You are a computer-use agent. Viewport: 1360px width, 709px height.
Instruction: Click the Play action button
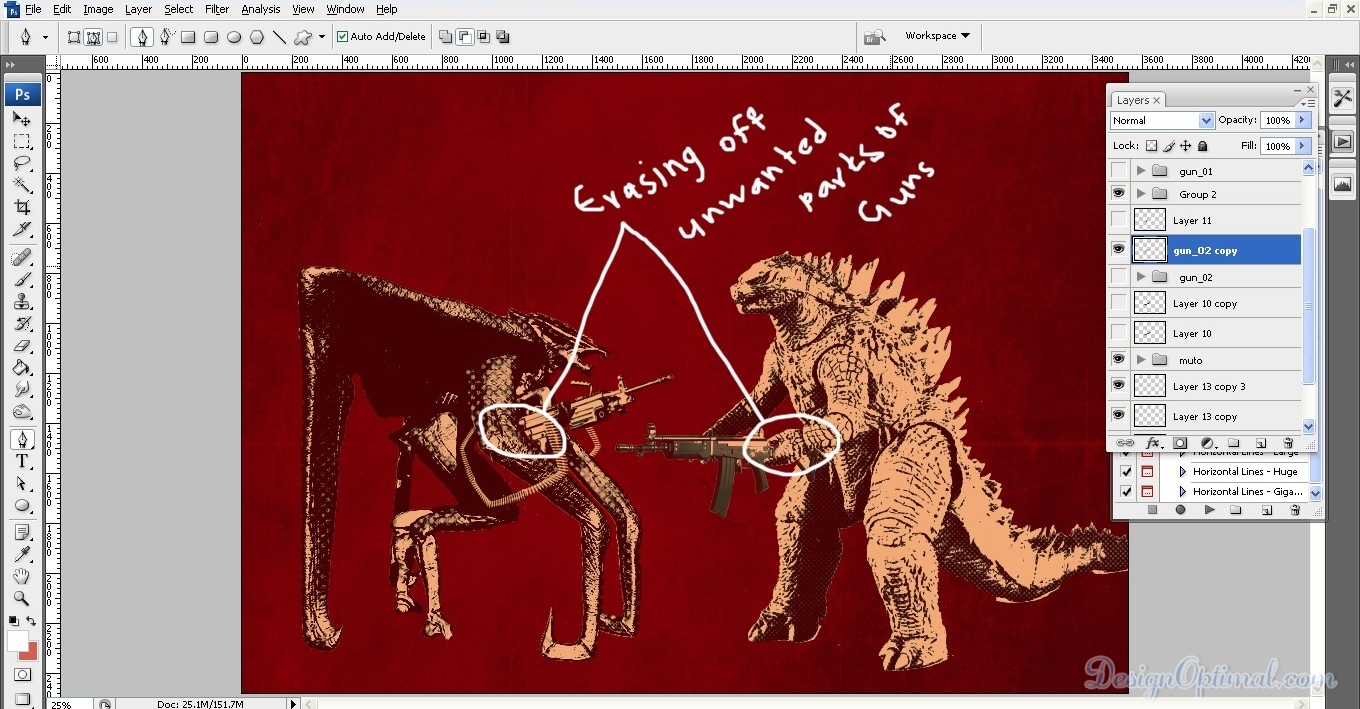[1209, 510]
